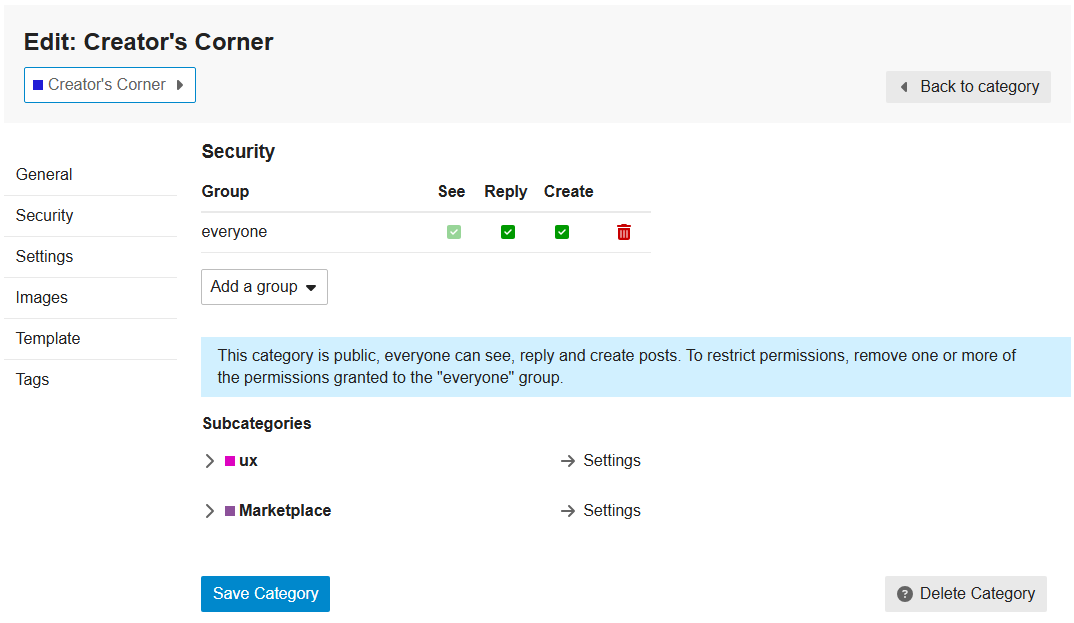This screenshot has height=623, width=1074.
Task: Click the arrow icon beside ux Settings
Action: pyautogui.click(x=567, y=461)
